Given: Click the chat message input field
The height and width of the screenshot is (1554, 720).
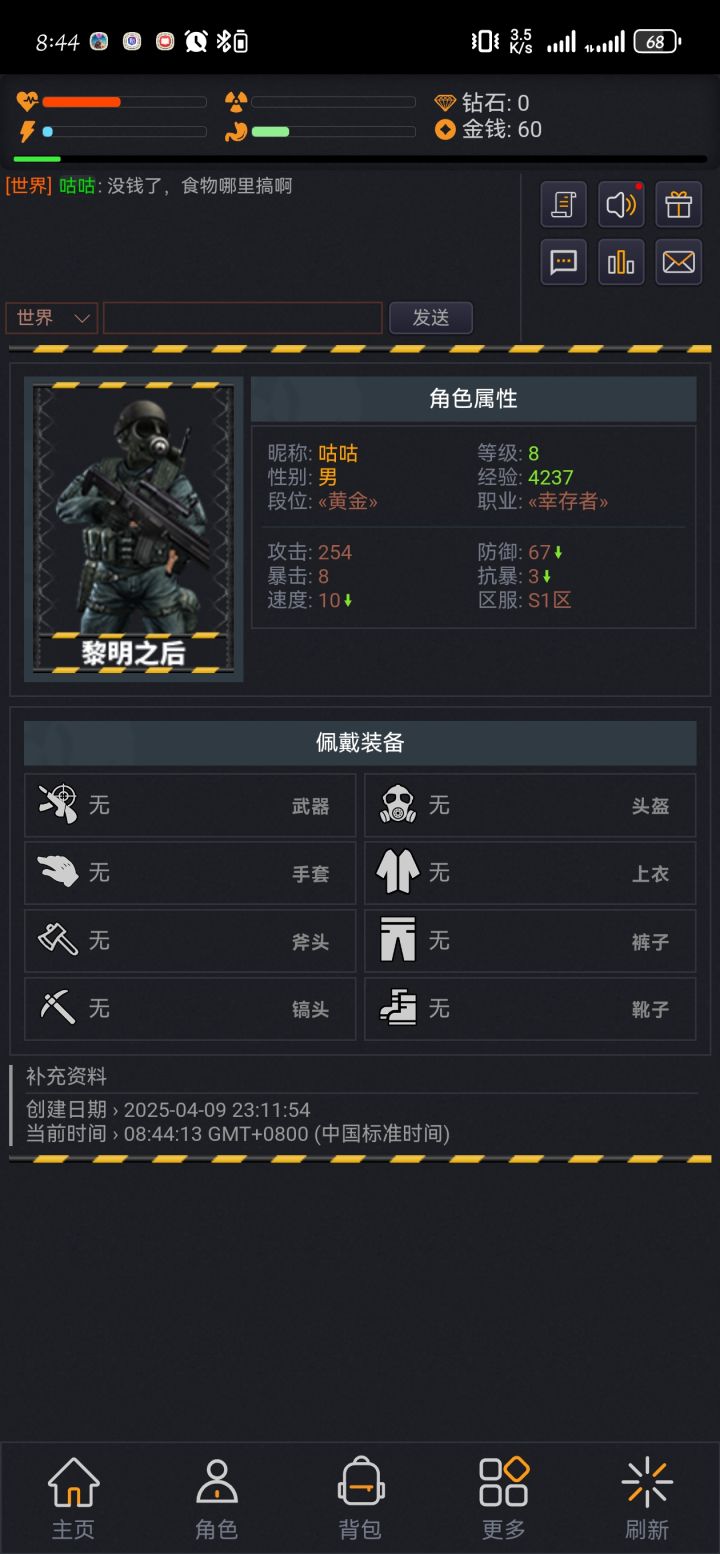Looking at the screenshot, I should 243,318.
